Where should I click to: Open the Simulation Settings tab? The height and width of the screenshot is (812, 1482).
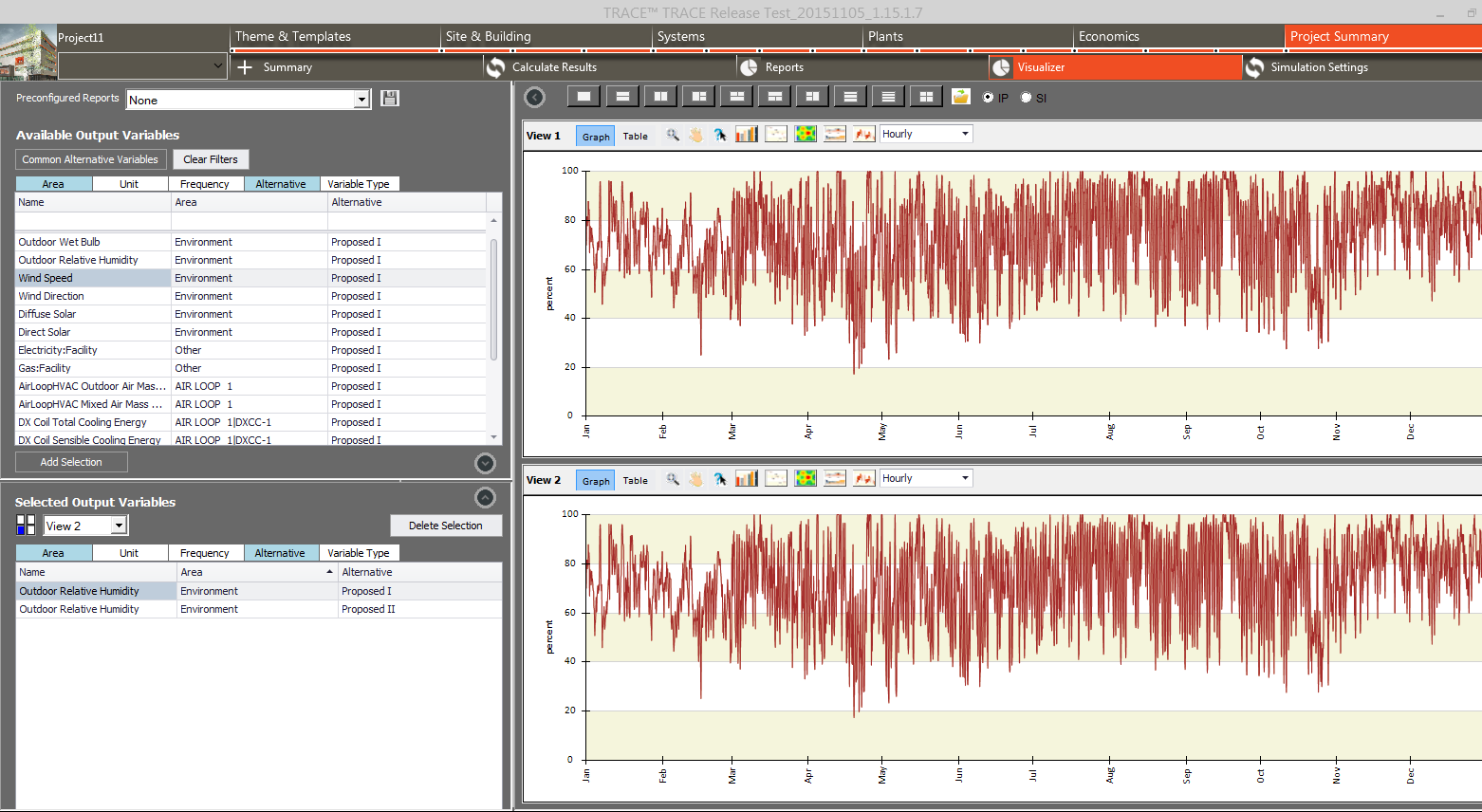pos(1319,67)
